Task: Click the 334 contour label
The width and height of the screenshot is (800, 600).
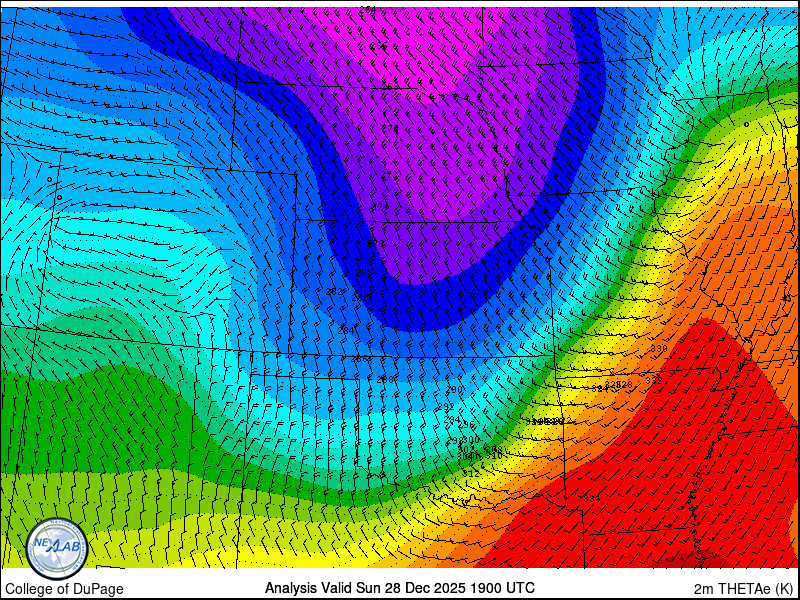Action: click(592, 498)
